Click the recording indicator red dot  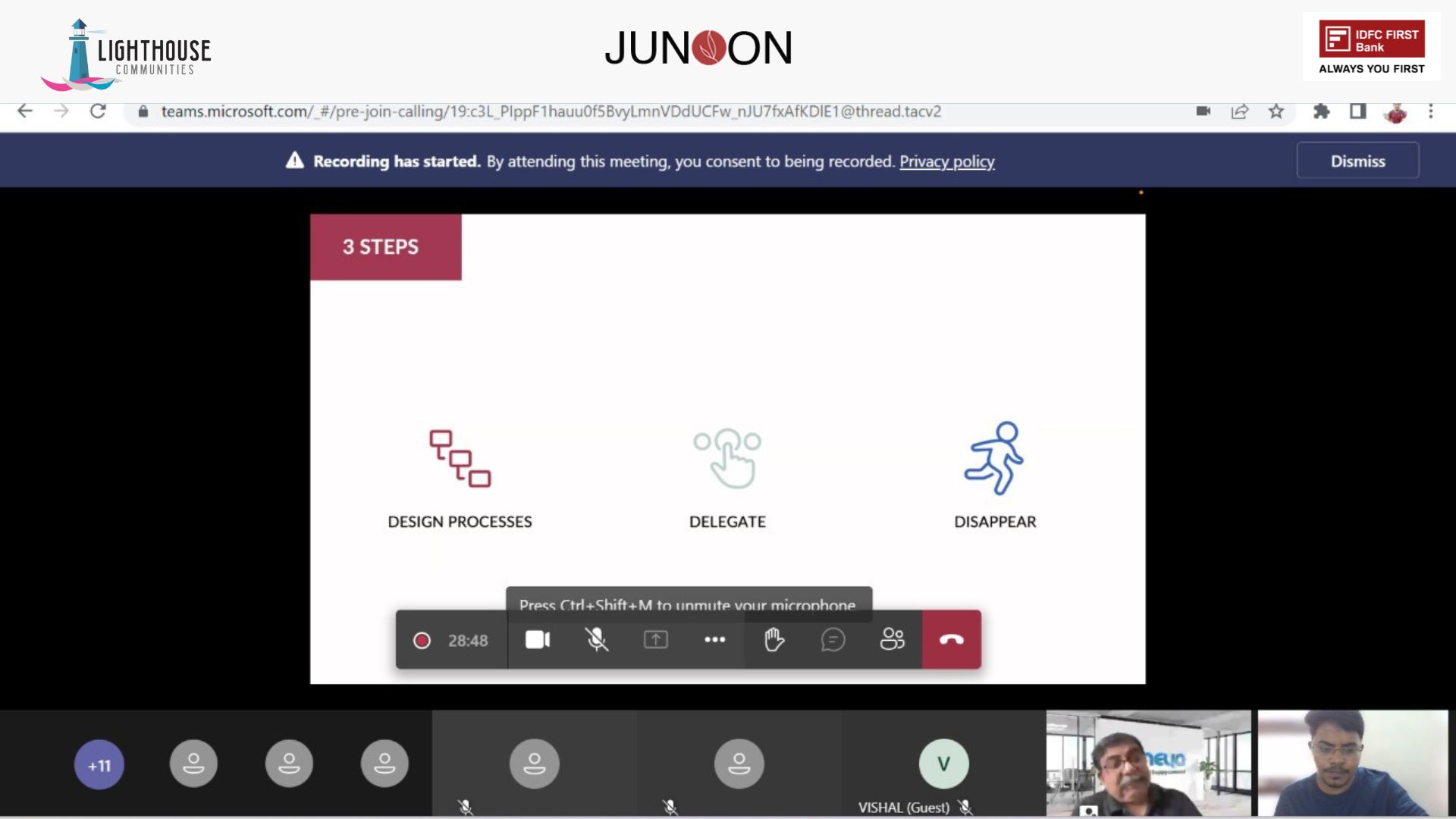(x=422, y=641)
